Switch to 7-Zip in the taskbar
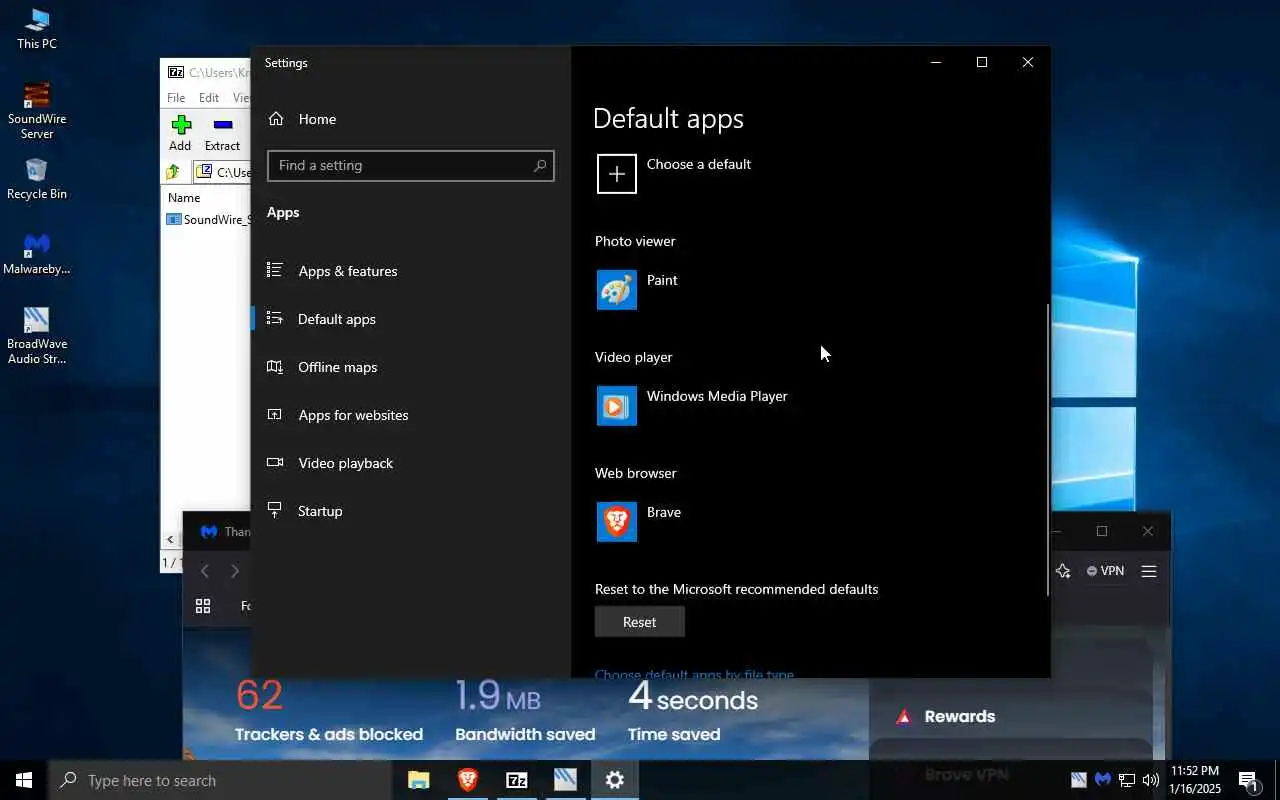 point(516,780)
